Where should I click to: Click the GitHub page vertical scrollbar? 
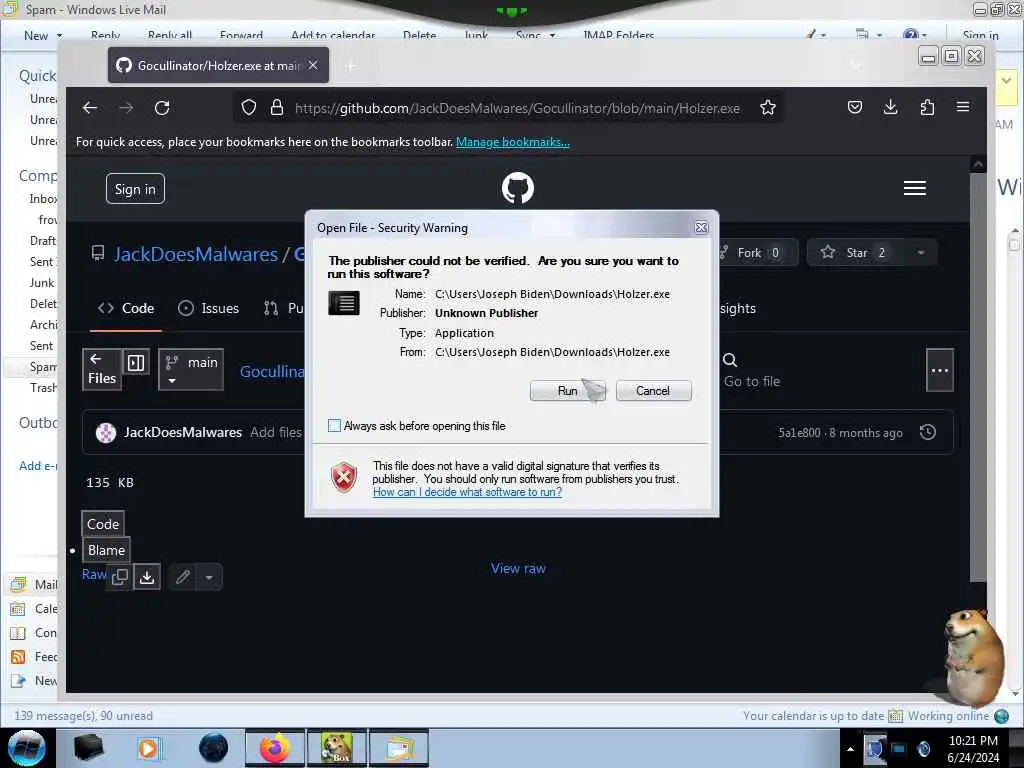click(x=978, y=376)
